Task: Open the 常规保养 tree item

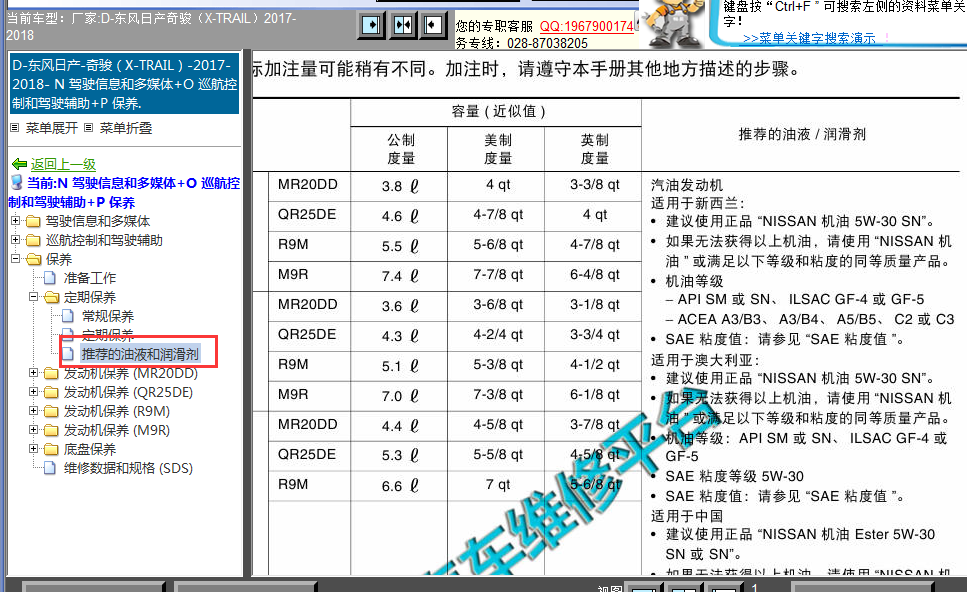Action: pos(108,316)
